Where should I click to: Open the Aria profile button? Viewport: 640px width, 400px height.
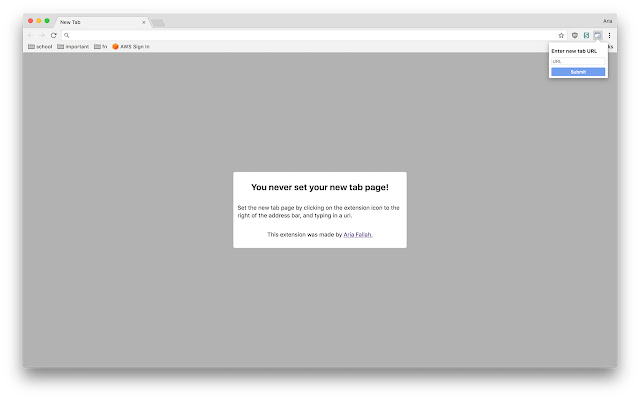607,21
